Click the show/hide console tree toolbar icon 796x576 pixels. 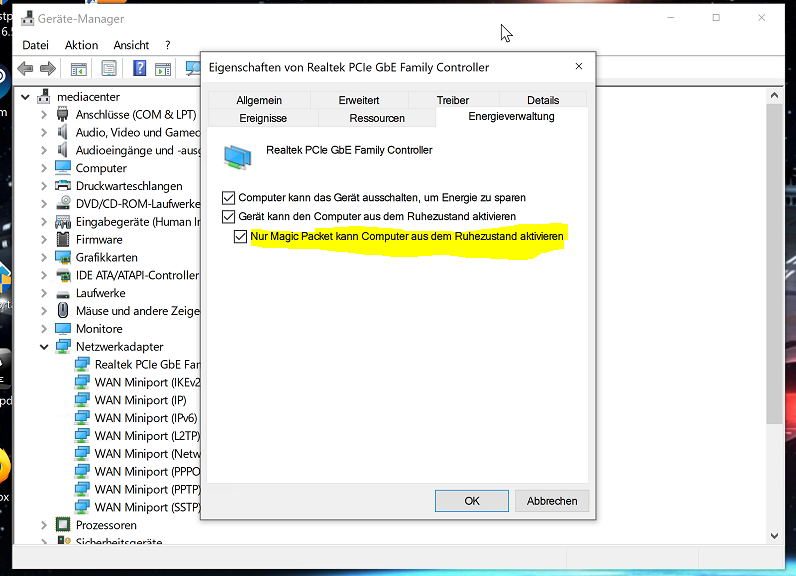tap(79, 69)
